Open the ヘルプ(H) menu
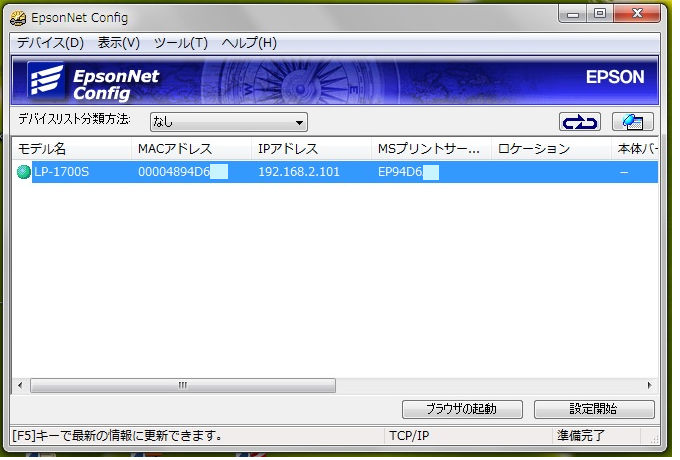680x460 pixels. click(249, 43)
